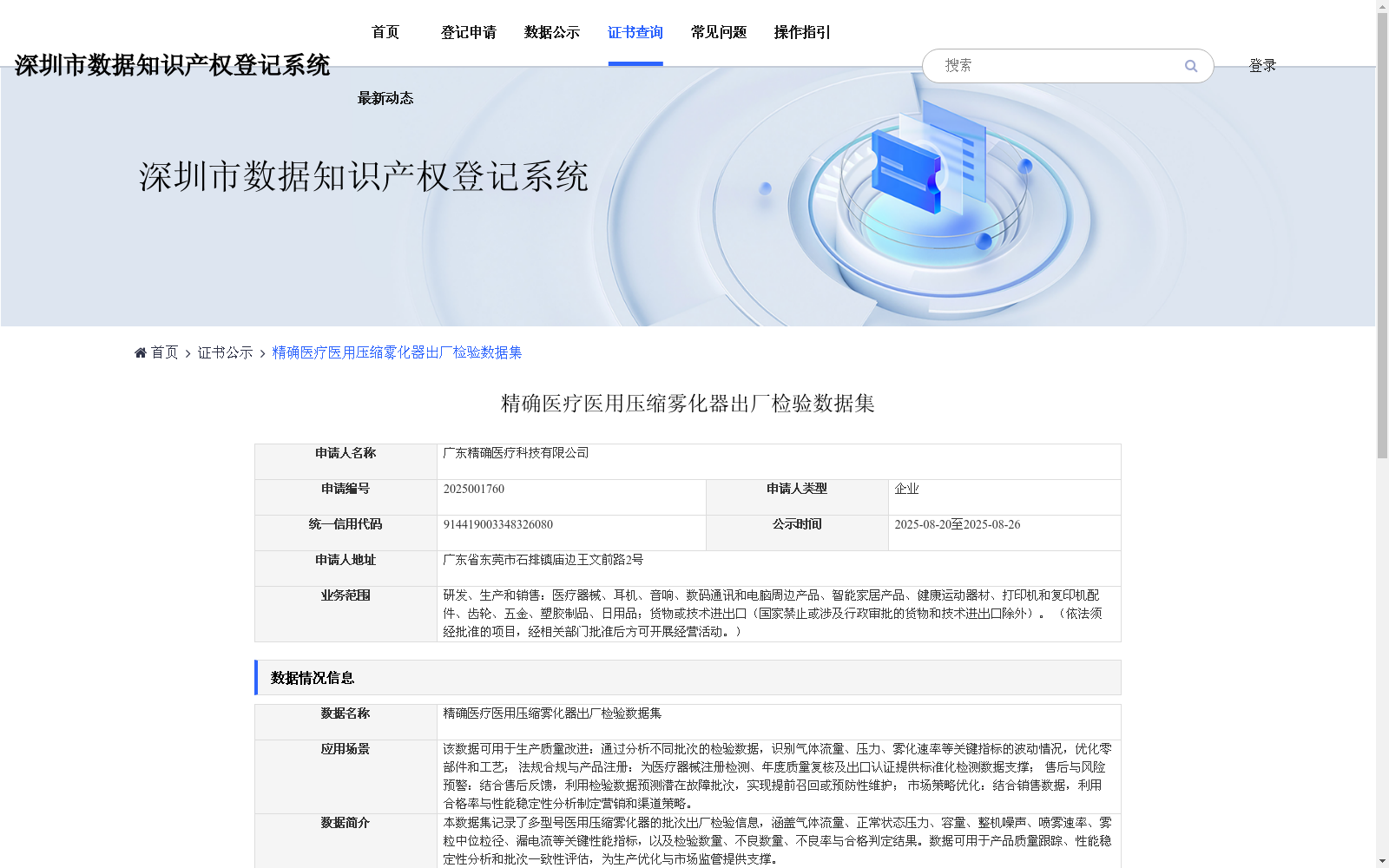Viewport: 1389px width, 868px height.
Task: Go to 数据公示 menu item
Action: pyautogui.click(x=552, y=32)
